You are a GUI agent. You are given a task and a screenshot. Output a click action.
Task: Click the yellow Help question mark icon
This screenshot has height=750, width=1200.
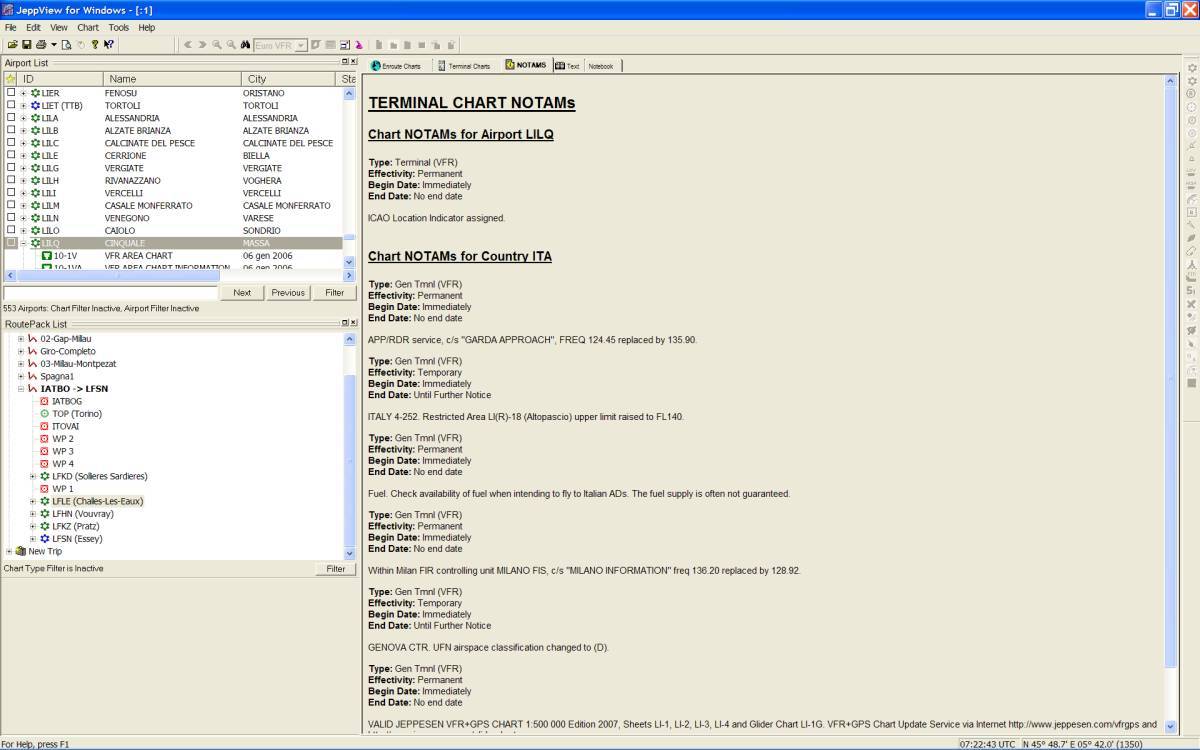(x=95, y=45)
